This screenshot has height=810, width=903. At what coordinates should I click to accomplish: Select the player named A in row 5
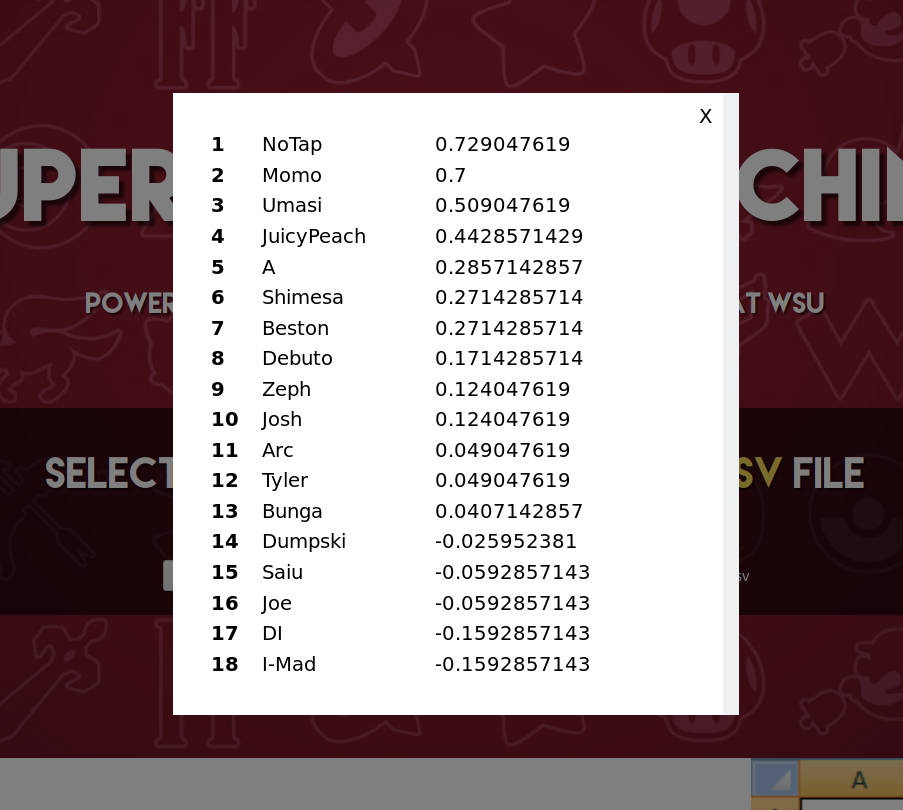pyautogui.click(x=269, y=267)
